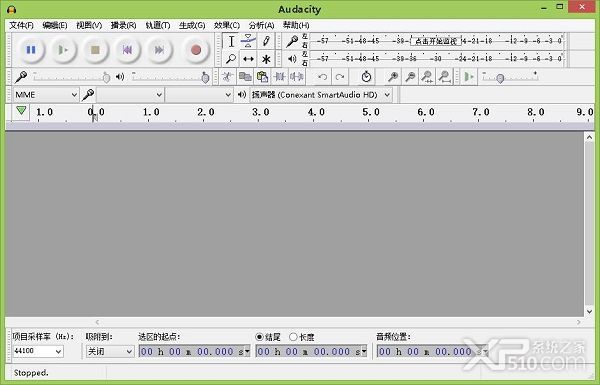Image resolution: width=600 pixels, height=385 pixels.
Task: Open the recording device dropdown
Action: (130, 95)
